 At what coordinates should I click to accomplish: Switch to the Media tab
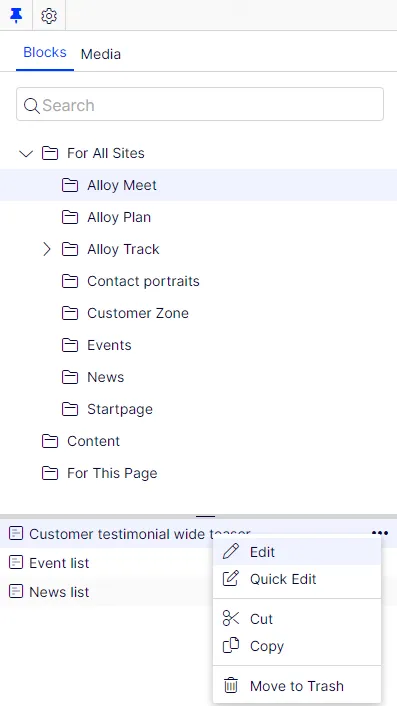click(100, 54)
